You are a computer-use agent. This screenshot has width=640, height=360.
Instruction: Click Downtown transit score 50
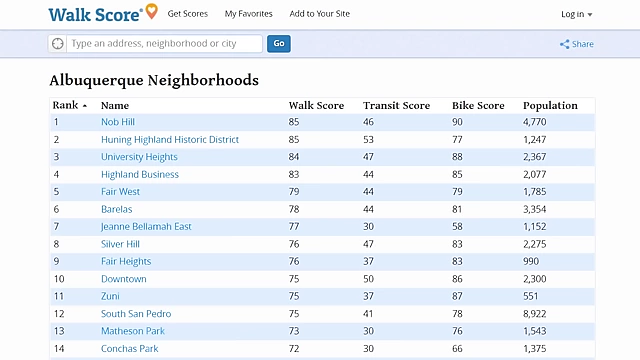368,279
